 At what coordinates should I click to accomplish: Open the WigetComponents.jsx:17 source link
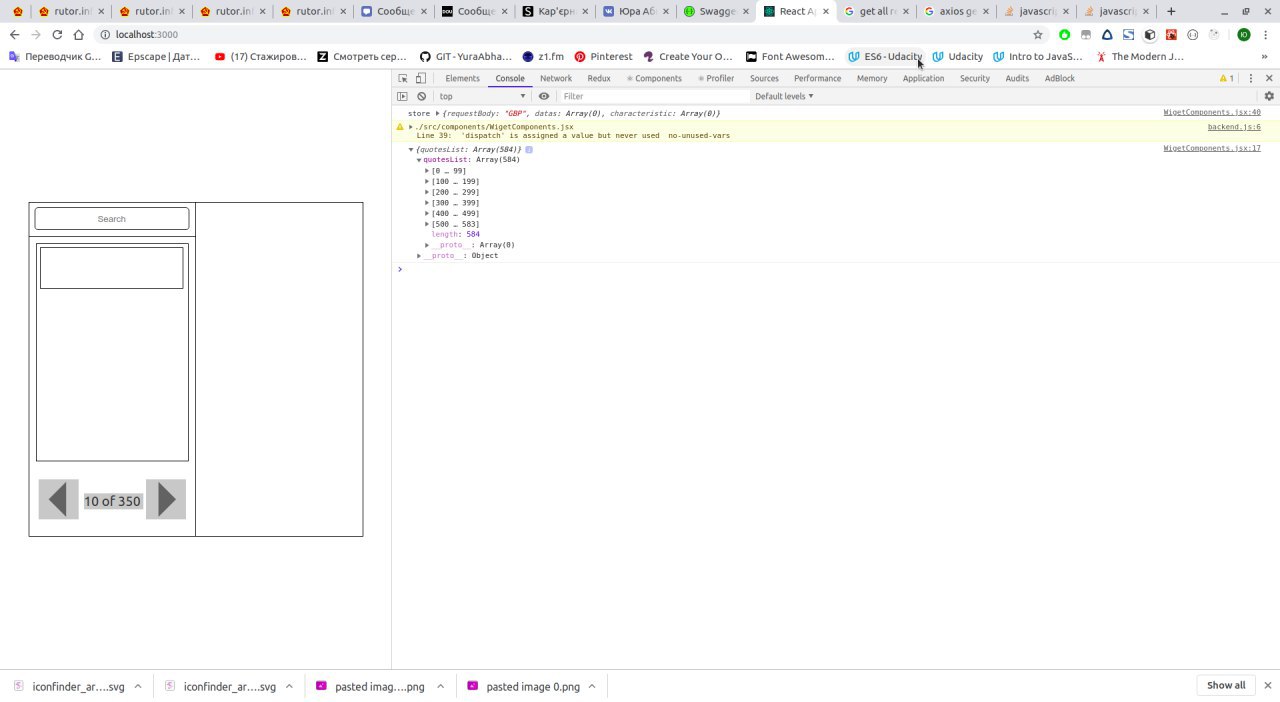coord(1212,148)
